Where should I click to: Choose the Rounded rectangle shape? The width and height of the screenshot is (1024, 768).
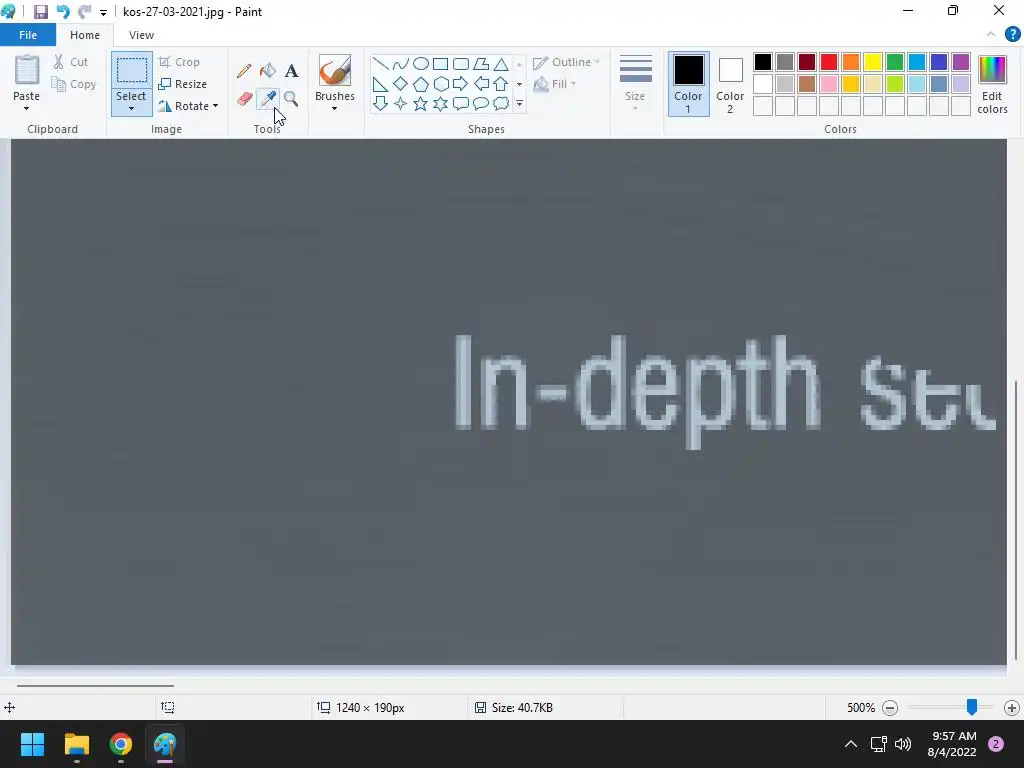tap(461, 63)
